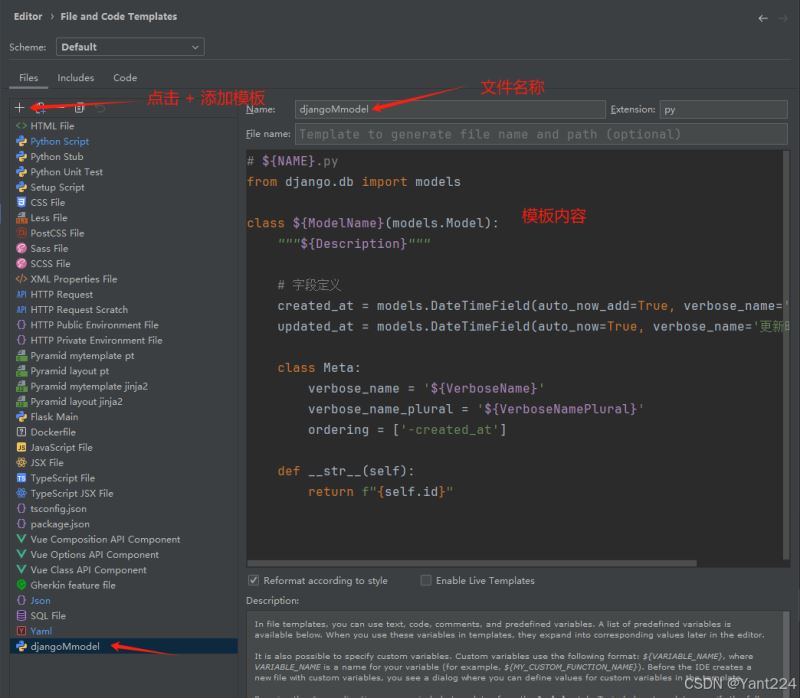This screenshot has width=800, height=698.
Task: Enable Live Templates checkbox
Action: tap(426, 580)
